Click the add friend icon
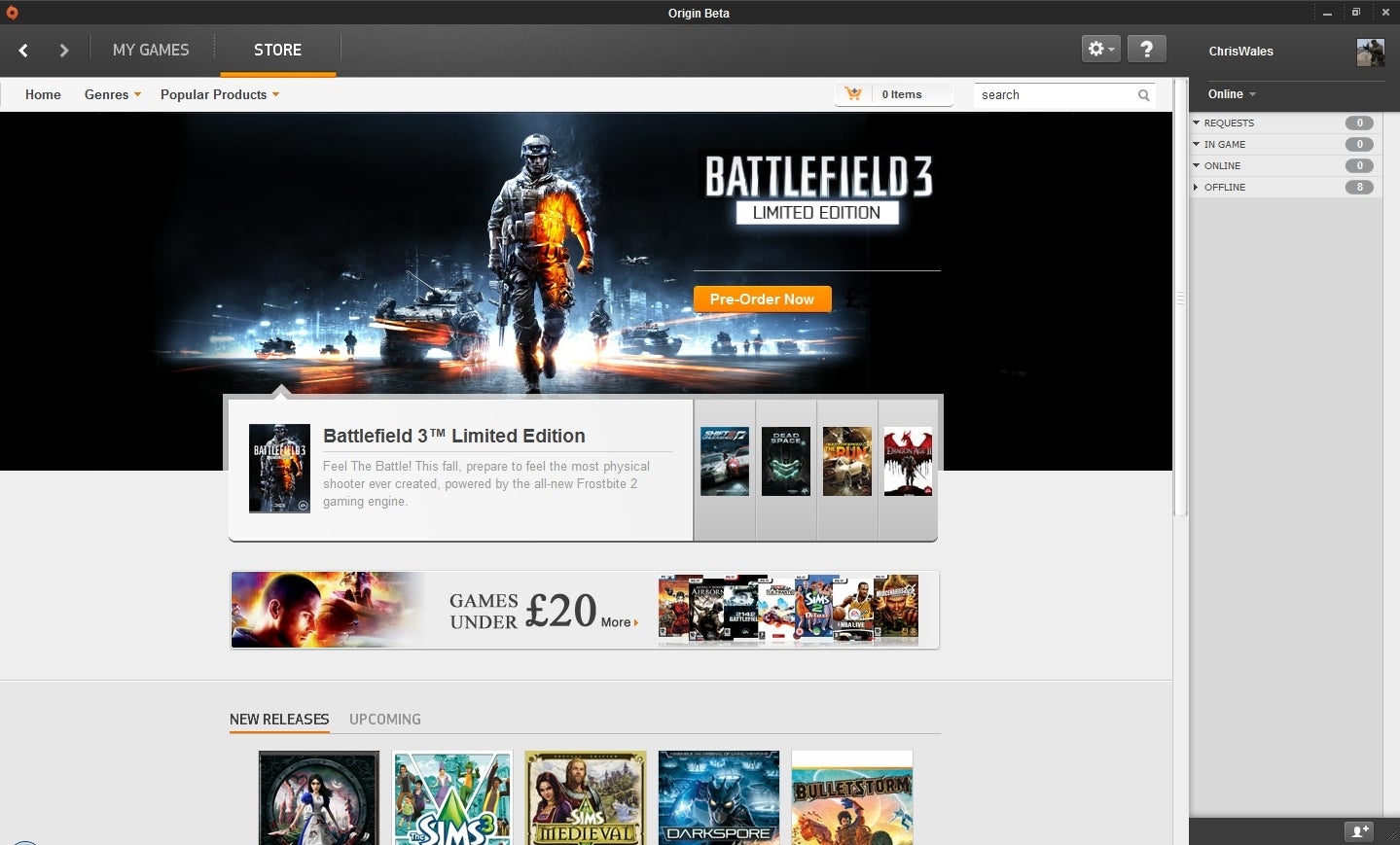Viewport: 1400px width, 845px height. coord(1358,831)
